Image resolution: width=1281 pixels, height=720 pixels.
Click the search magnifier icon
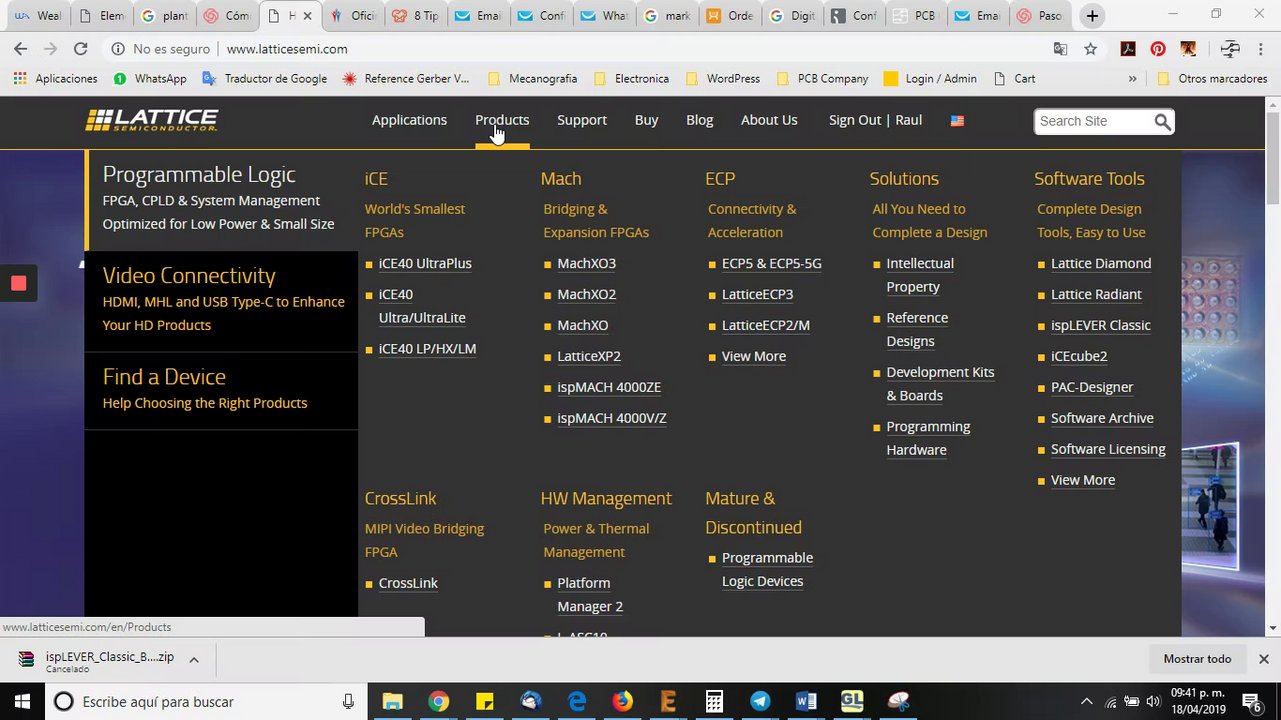click(1162, 121)
